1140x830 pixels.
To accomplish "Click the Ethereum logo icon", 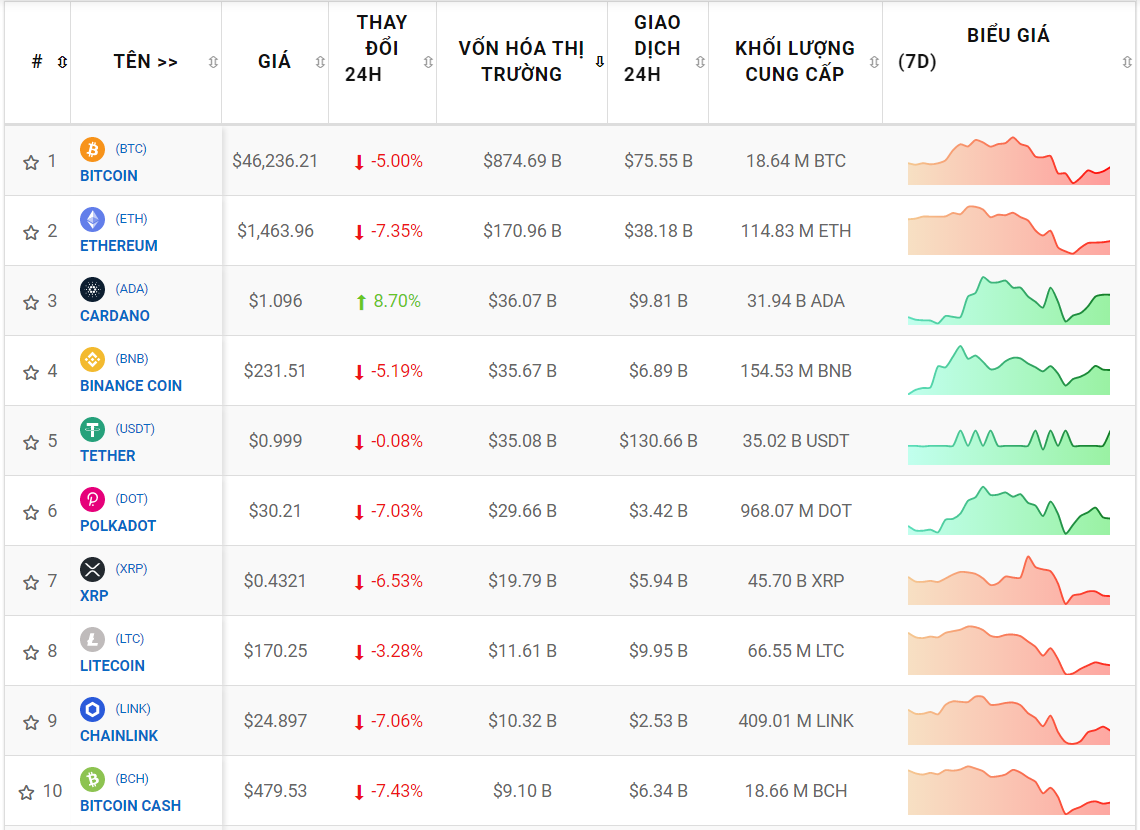I will pyautogui.click(x=92, y=219).
